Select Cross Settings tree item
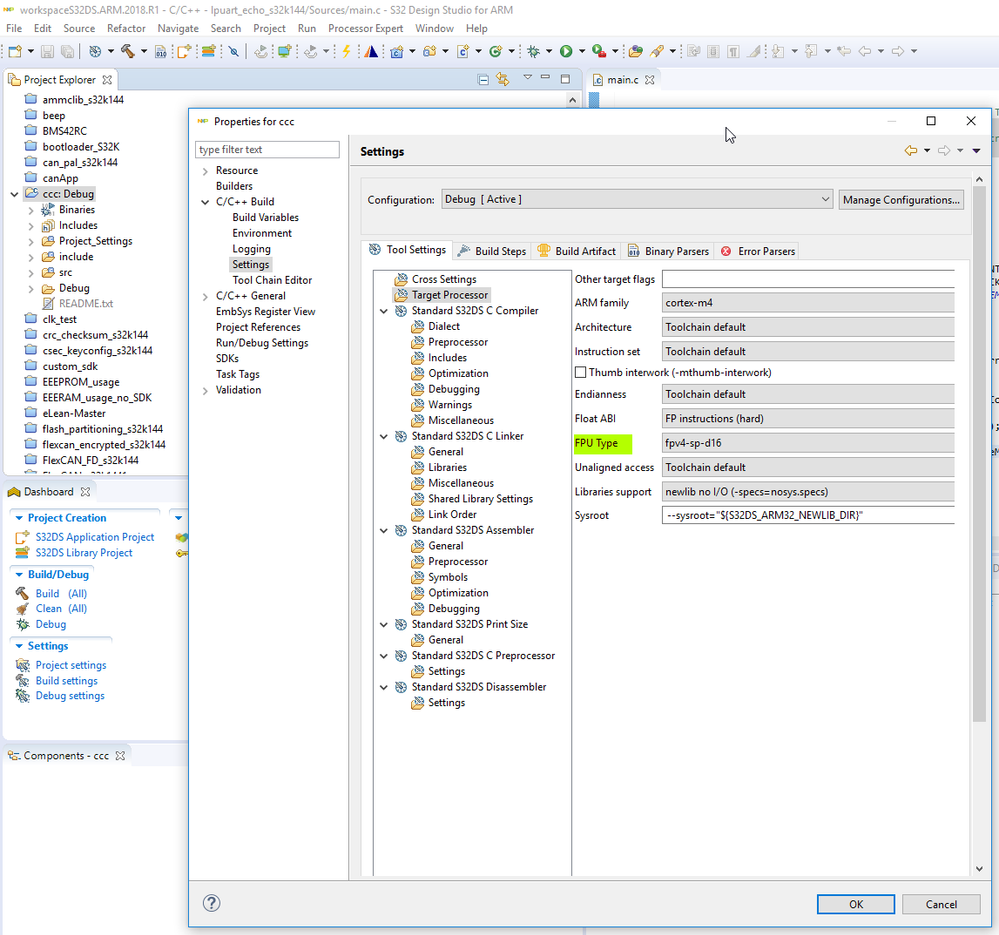999x935 pixels. 444,279
